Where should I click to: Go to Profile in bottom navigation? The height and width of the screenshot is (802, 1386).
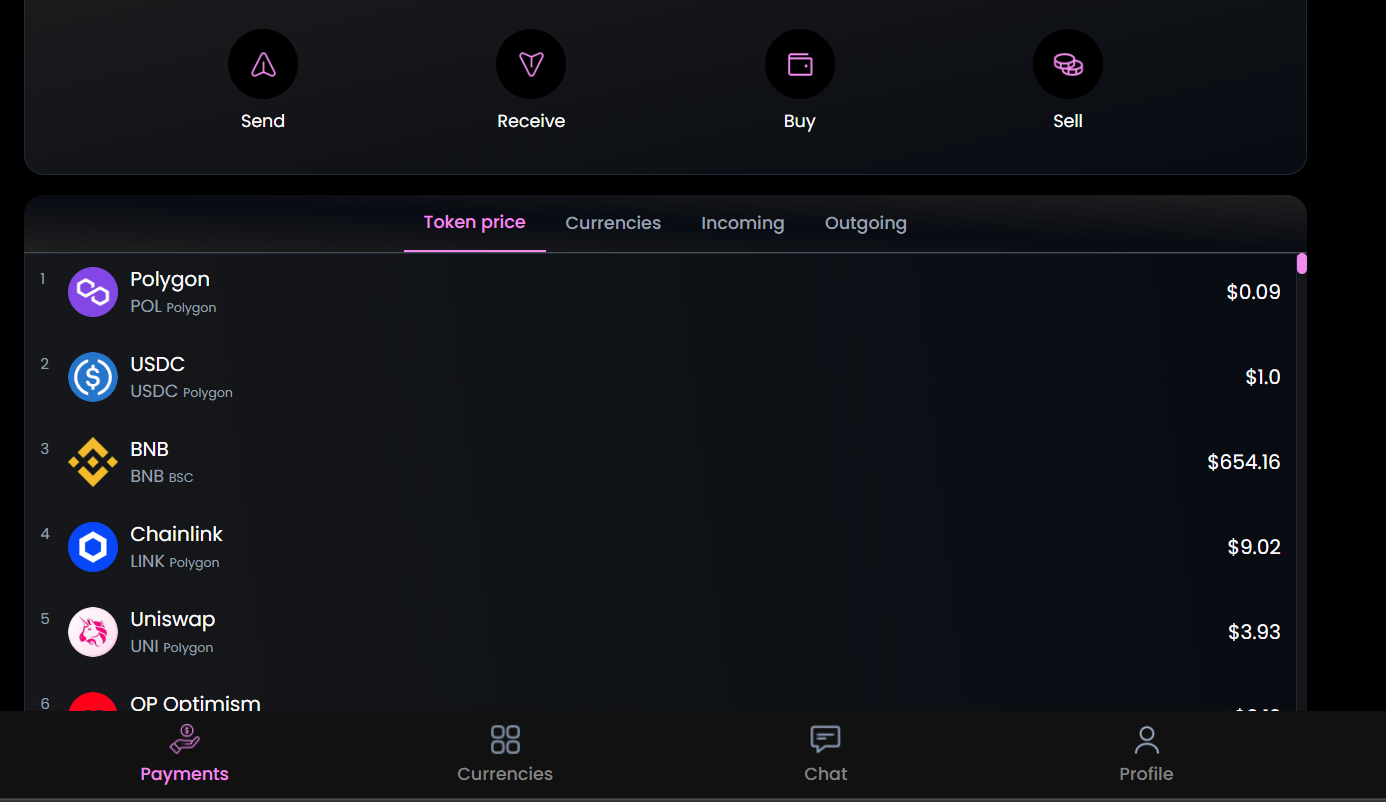tap(1146, 754)
